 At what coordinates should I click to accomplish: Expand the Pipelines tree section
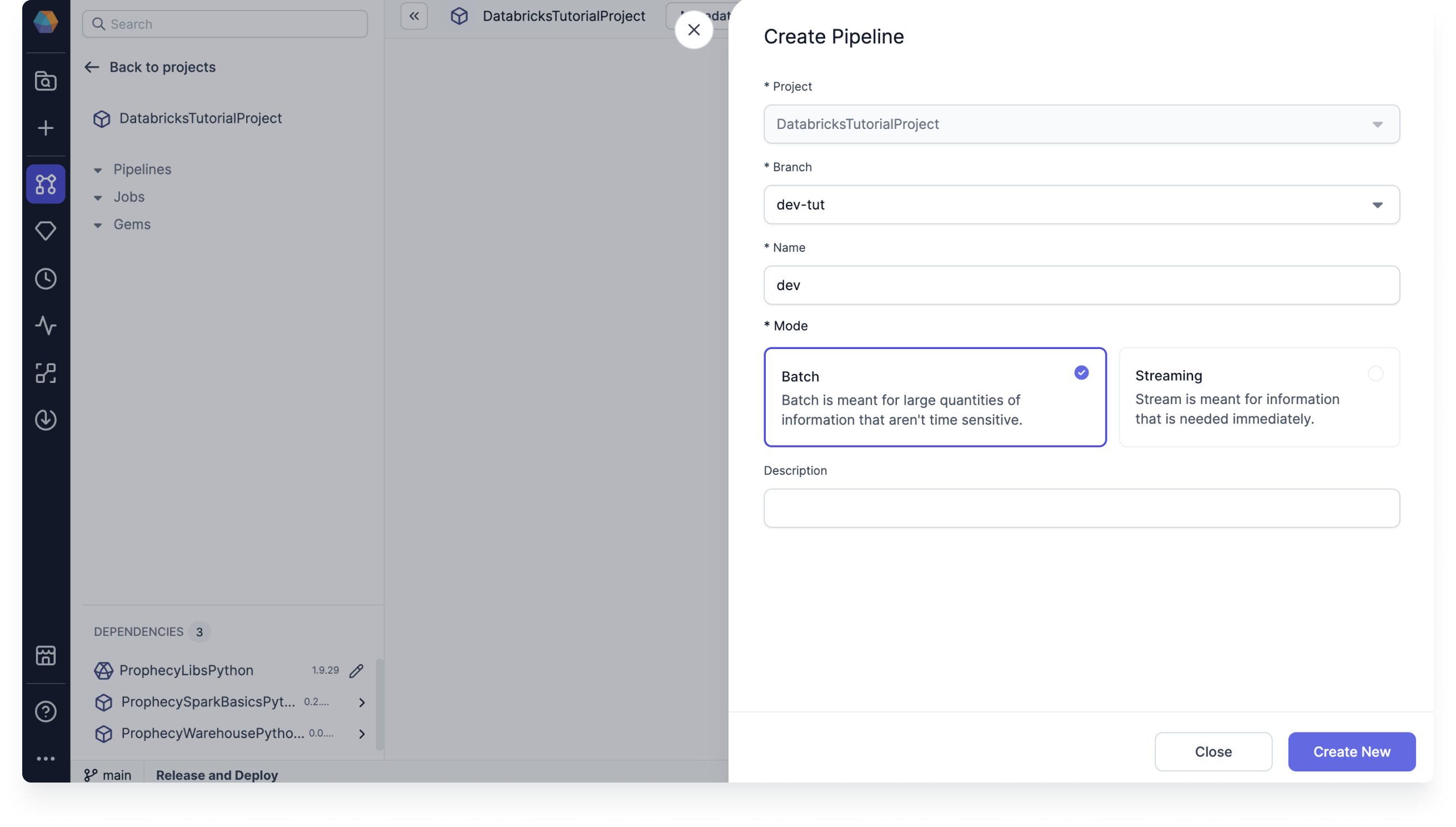click(x=98, y=170)
